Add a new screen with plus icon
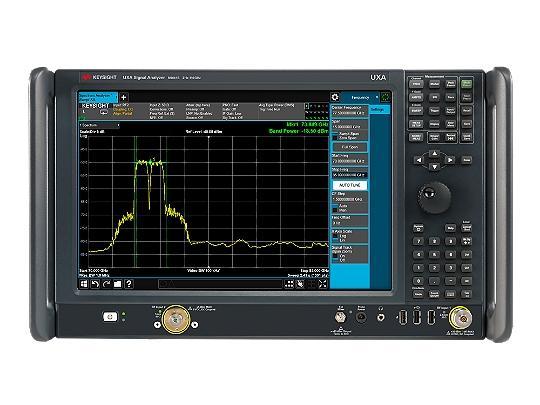The width and height of the screenshot is (540, 405). coord(124,97)
